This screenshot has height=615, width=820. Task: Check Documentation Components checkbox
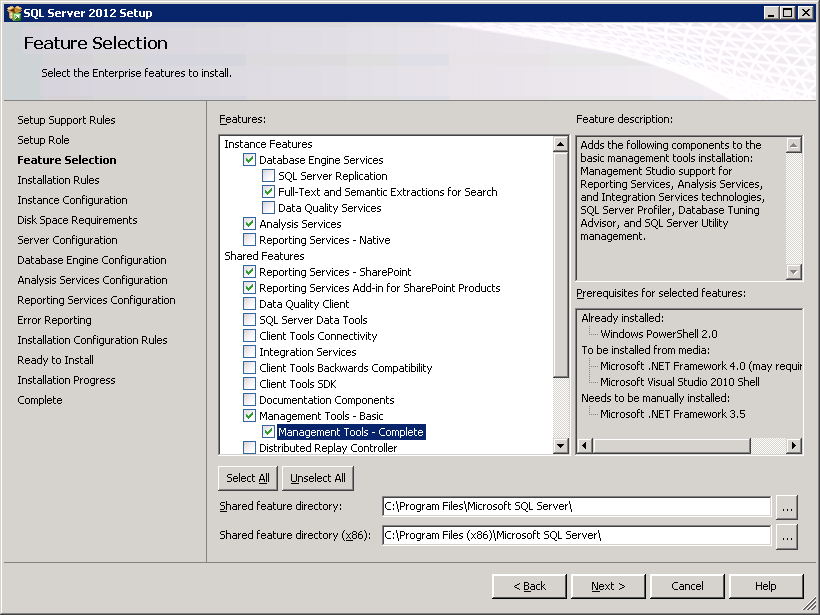(249, 400)
